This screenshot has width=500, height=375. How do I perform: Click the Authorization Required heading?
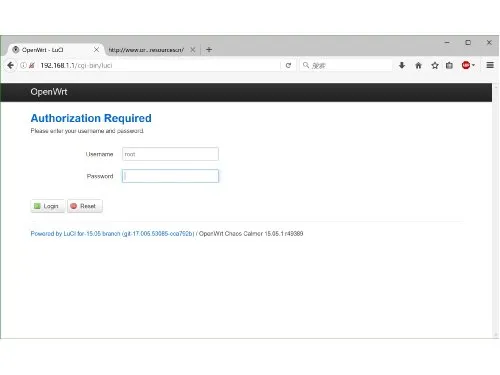coord(91,118)
